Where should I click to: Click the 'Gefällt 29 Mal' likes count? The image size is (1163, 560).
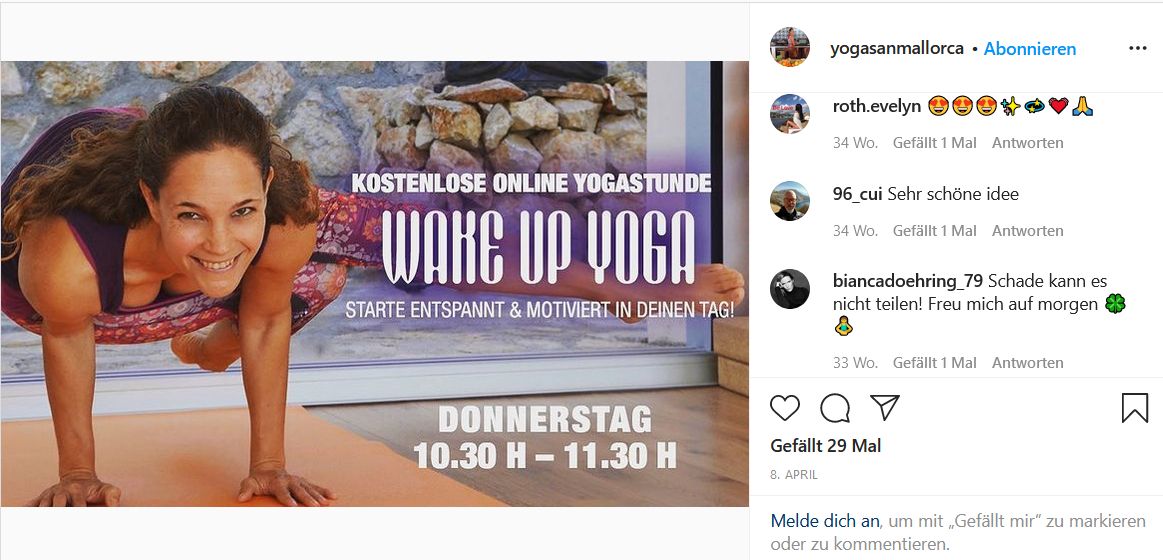[826, 446]
